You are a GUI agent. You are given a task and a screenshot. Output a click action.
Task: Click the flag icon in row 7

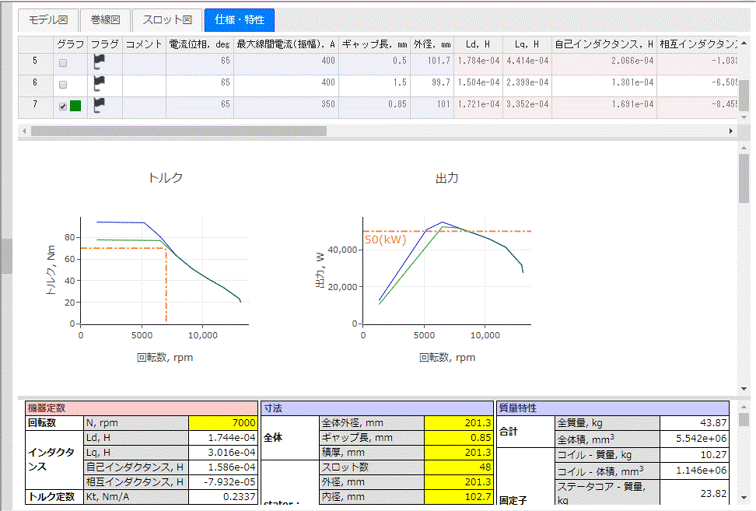(x=99, y=106)
